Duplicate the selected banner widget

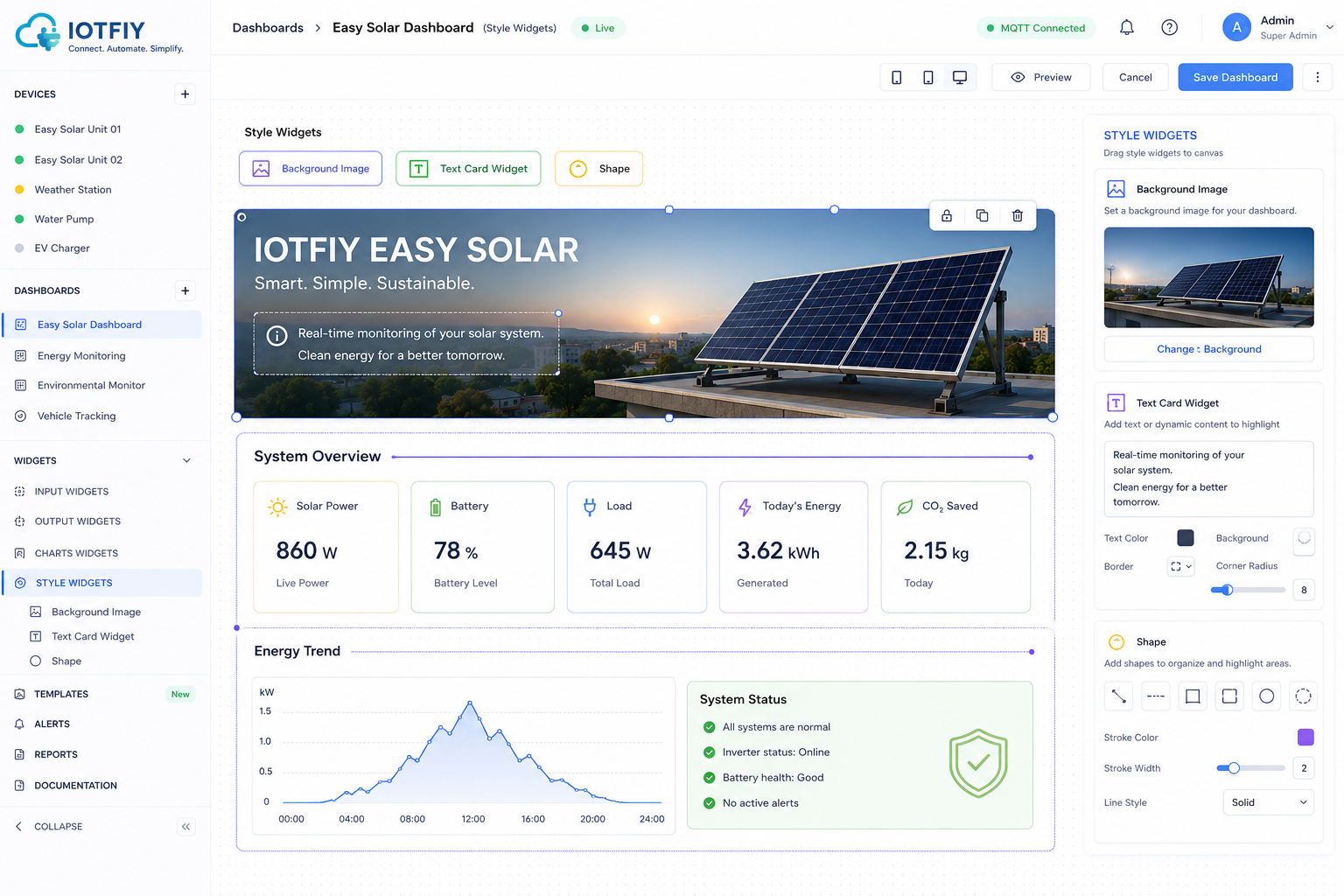(983, 216)
